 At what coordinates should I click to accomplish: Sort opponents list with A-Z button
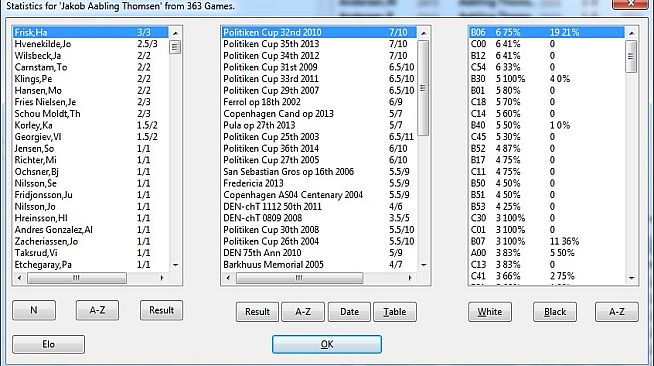(97, 310)
